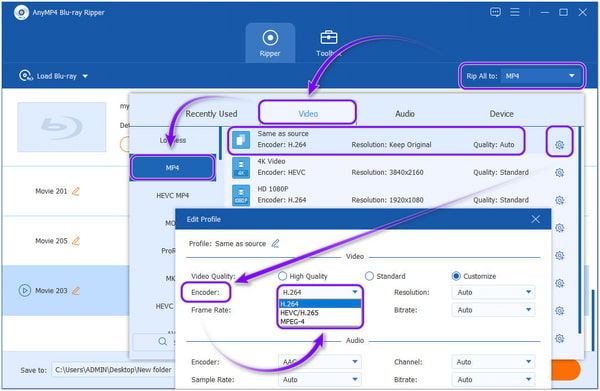The width and height of the screenshot is (600, 391).
Task: Click gear icon level with Bitrate row
Action: click(559, 311)
